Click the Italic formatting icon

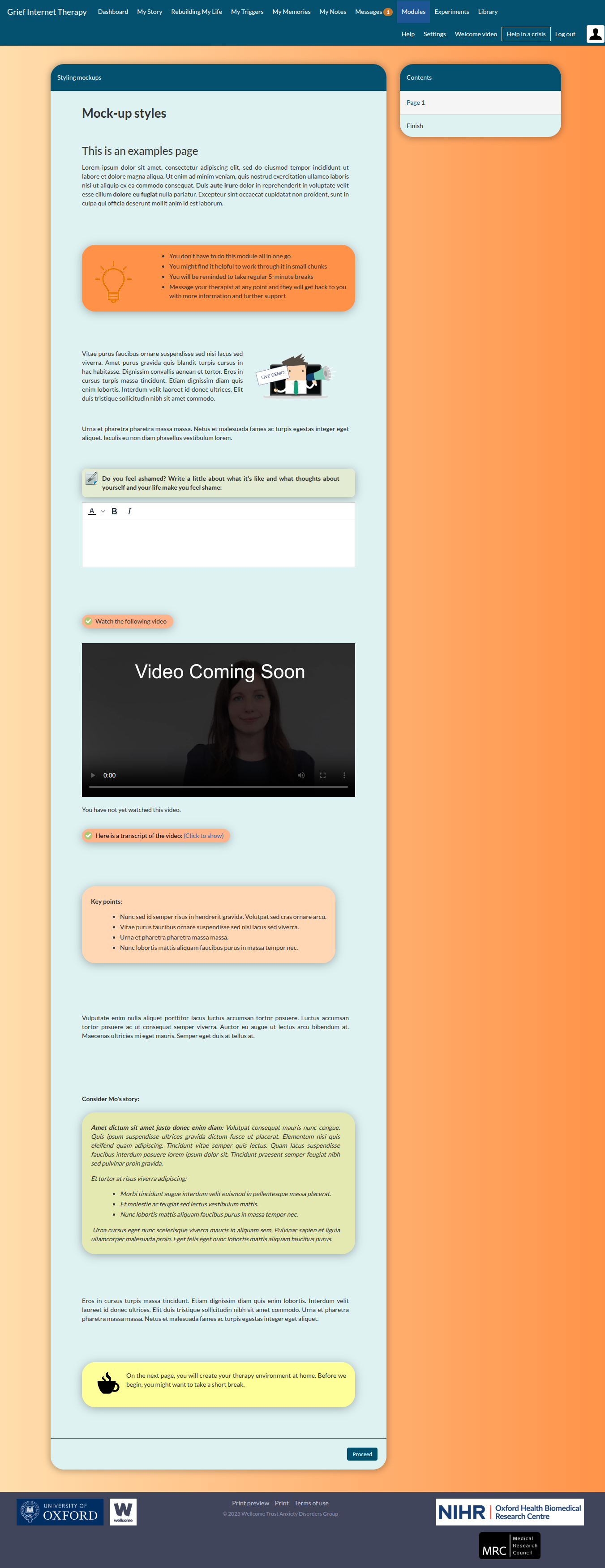tap(129, 511)
